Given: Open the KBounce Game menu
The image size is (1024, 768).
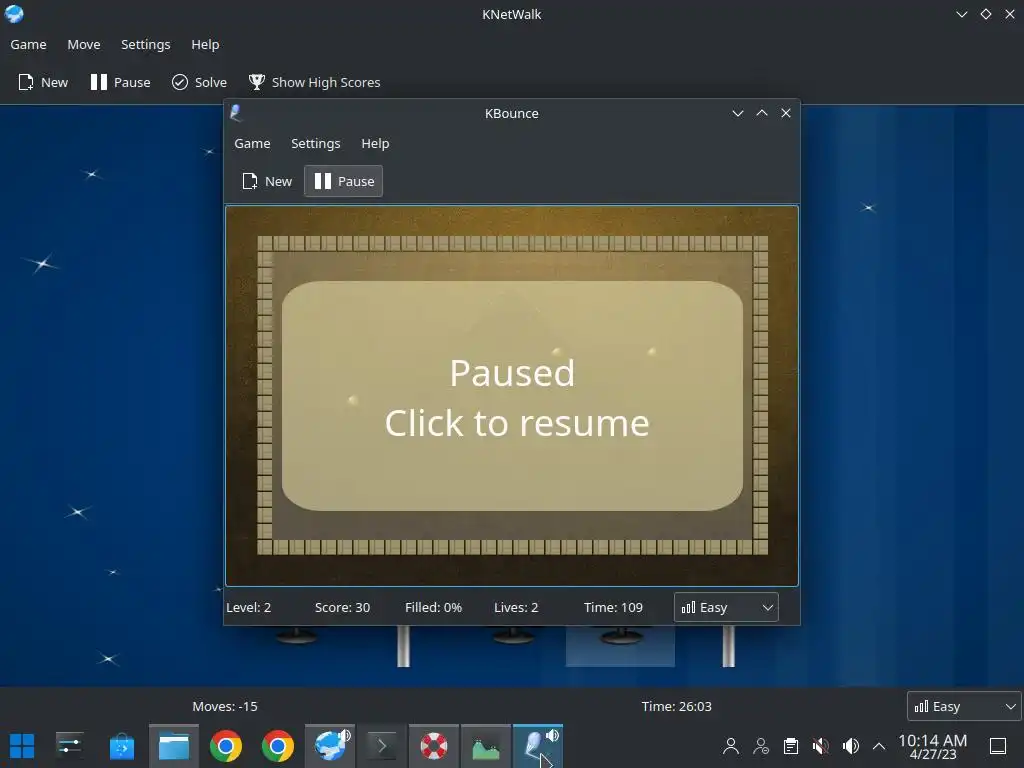Looking at the screenshot, I should (x=252, y=143).
